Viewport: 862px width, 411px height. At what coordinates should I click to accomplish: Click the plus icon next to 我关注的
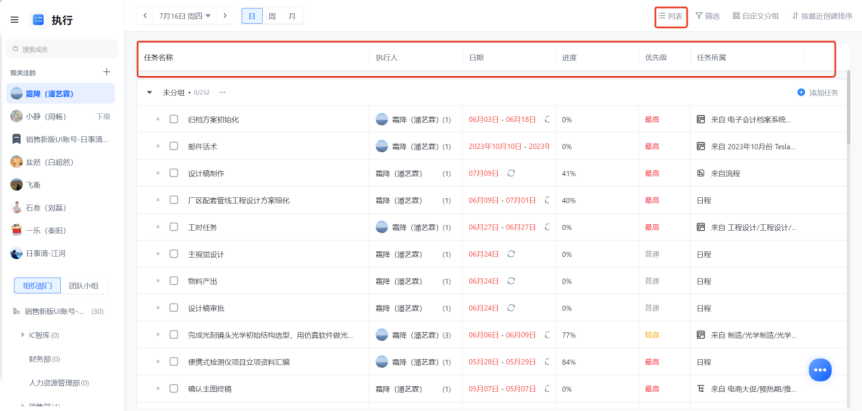click(x=107, y=72)
